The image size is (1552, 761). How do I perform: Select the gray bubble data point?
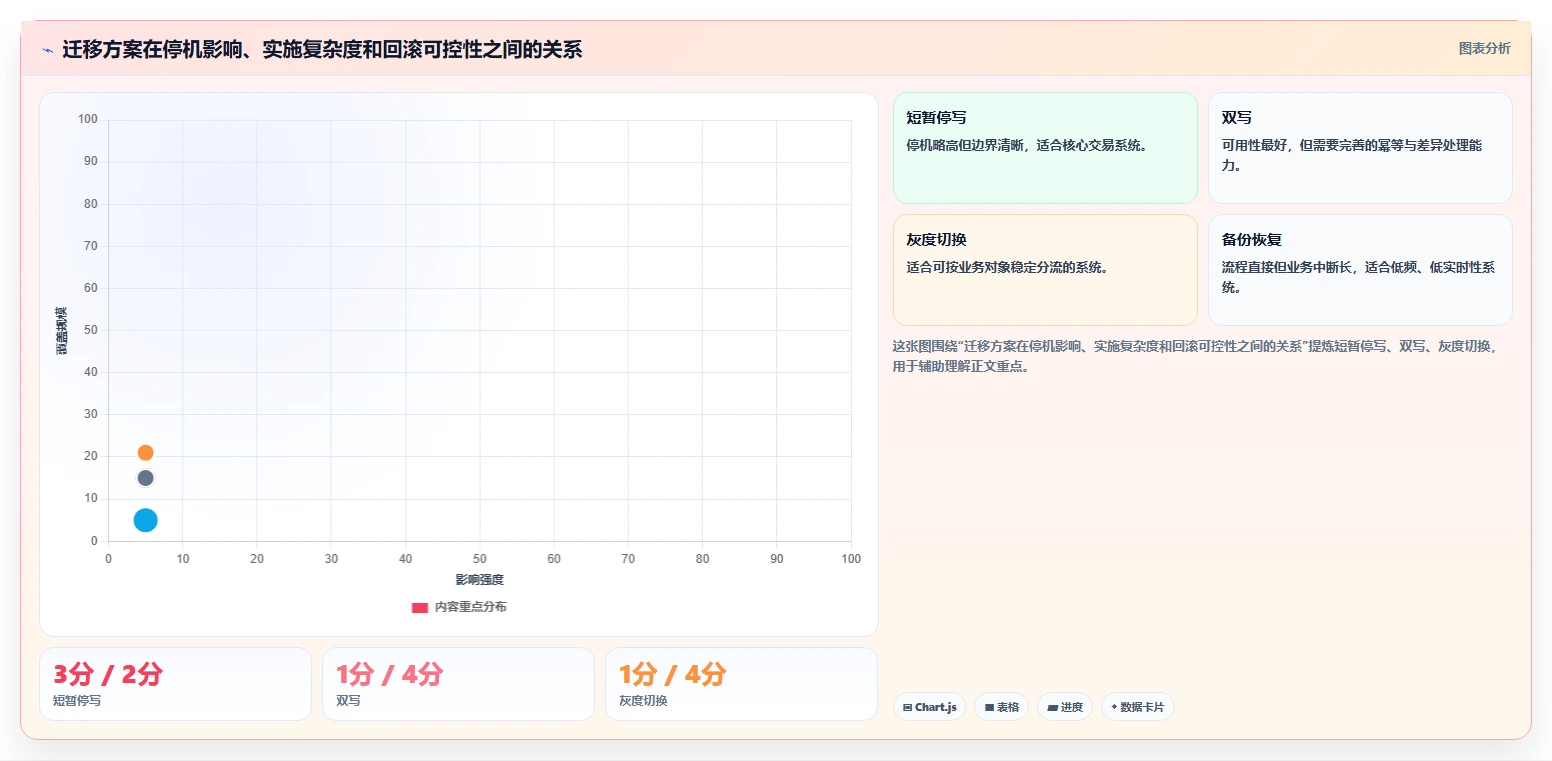pos(145,478)
